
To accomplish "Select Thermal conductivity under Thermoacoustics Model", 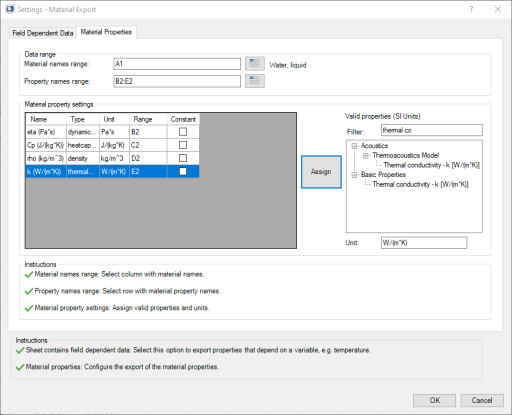I will click(x=431, y=165).
